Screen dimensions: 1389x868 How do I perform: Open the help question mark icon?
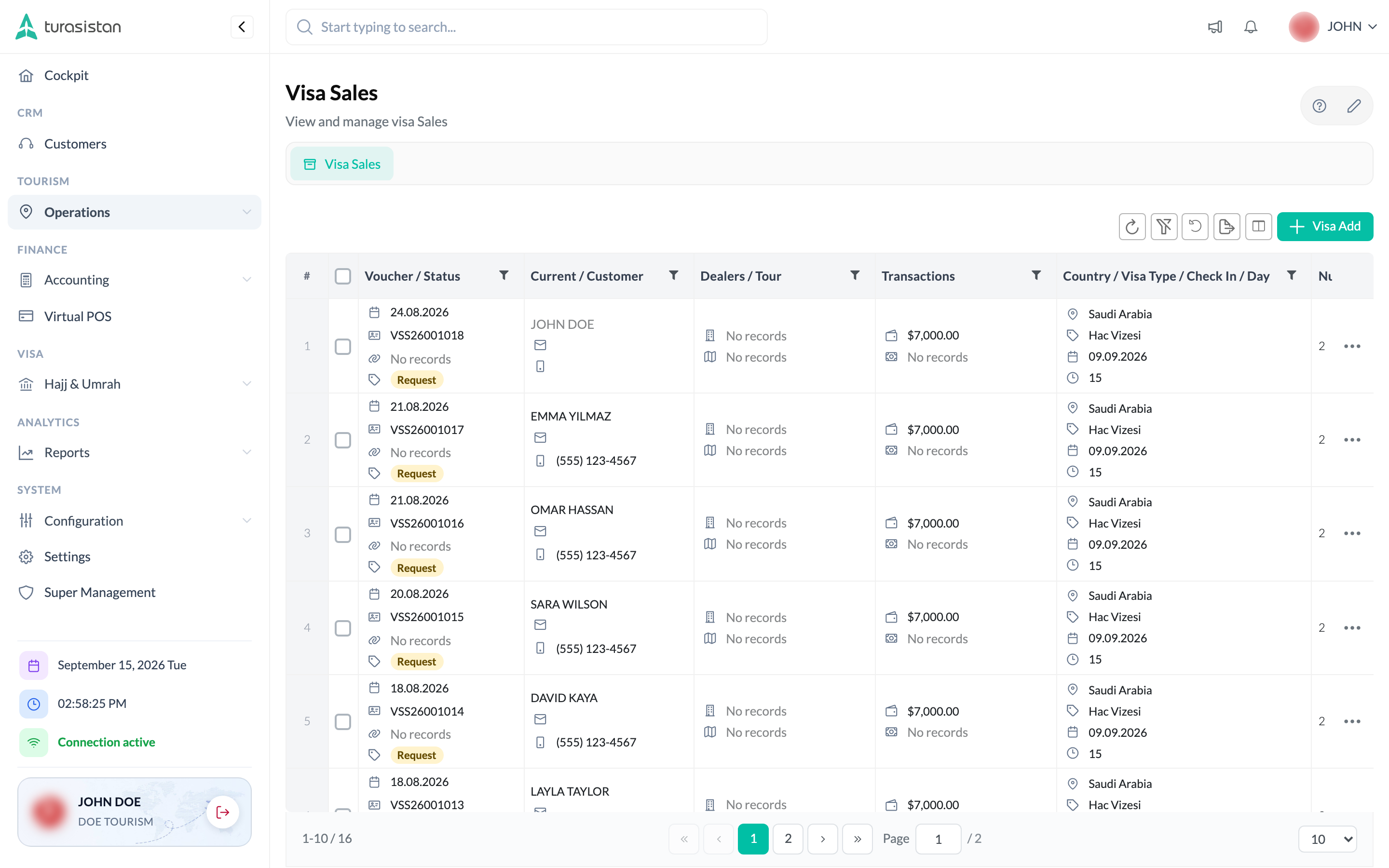1319,106
